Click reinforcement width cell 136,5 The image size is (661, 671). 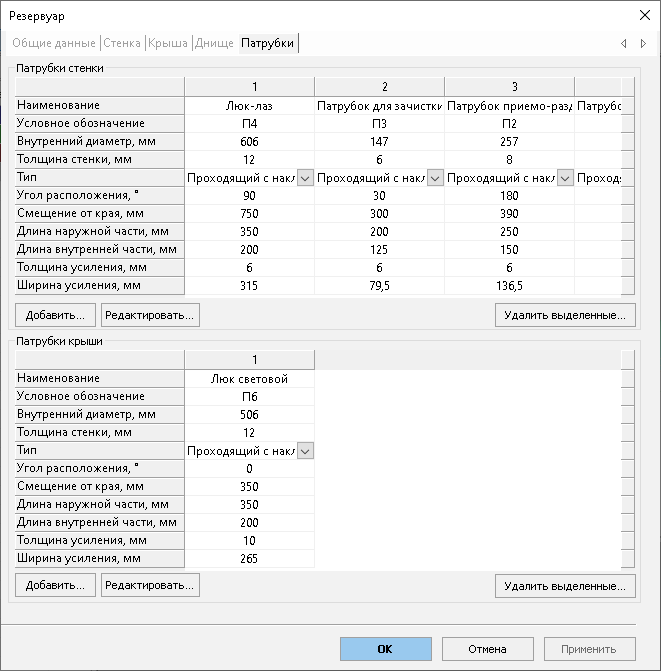(x=510, y=285)
